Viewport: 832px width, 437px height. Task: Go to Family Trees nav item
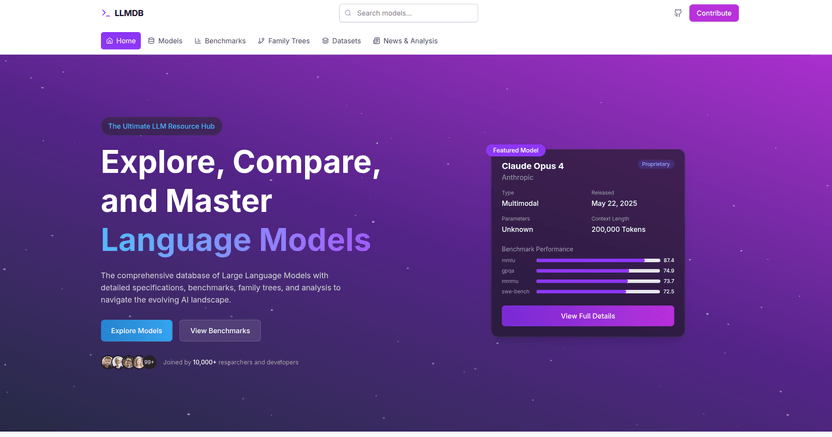[283, 41]
